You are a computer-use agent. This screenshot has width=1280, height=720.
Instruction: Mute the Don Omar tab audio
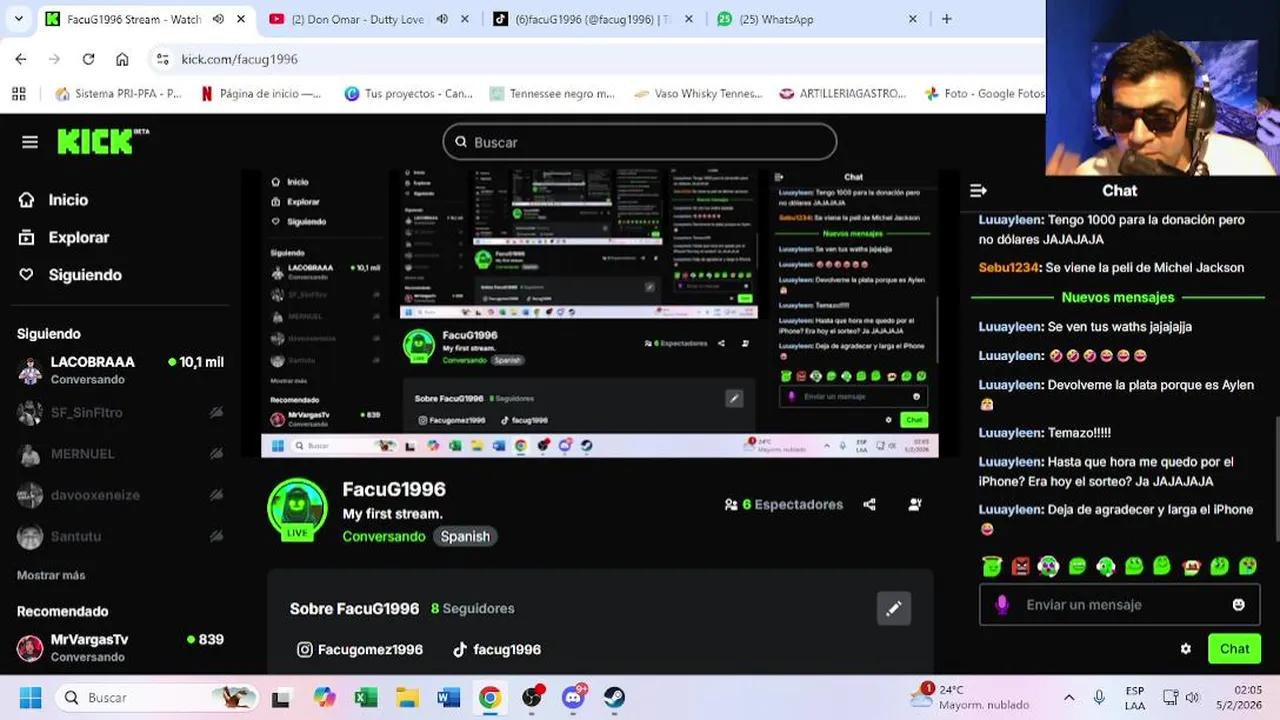tap(442, 19)
